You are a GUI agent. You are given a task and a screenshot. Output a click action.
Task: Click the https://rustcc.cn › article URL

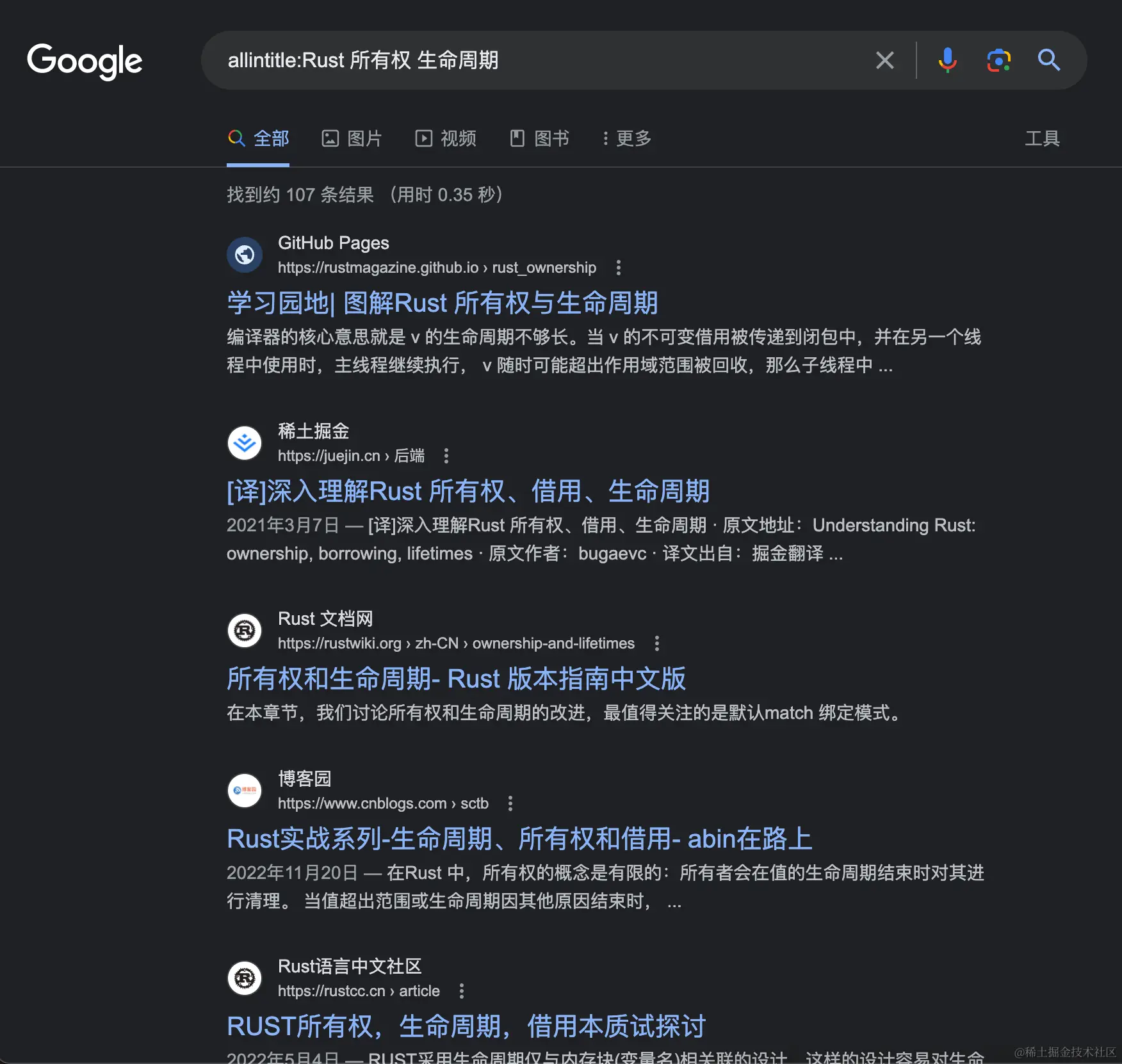point(359,991)
